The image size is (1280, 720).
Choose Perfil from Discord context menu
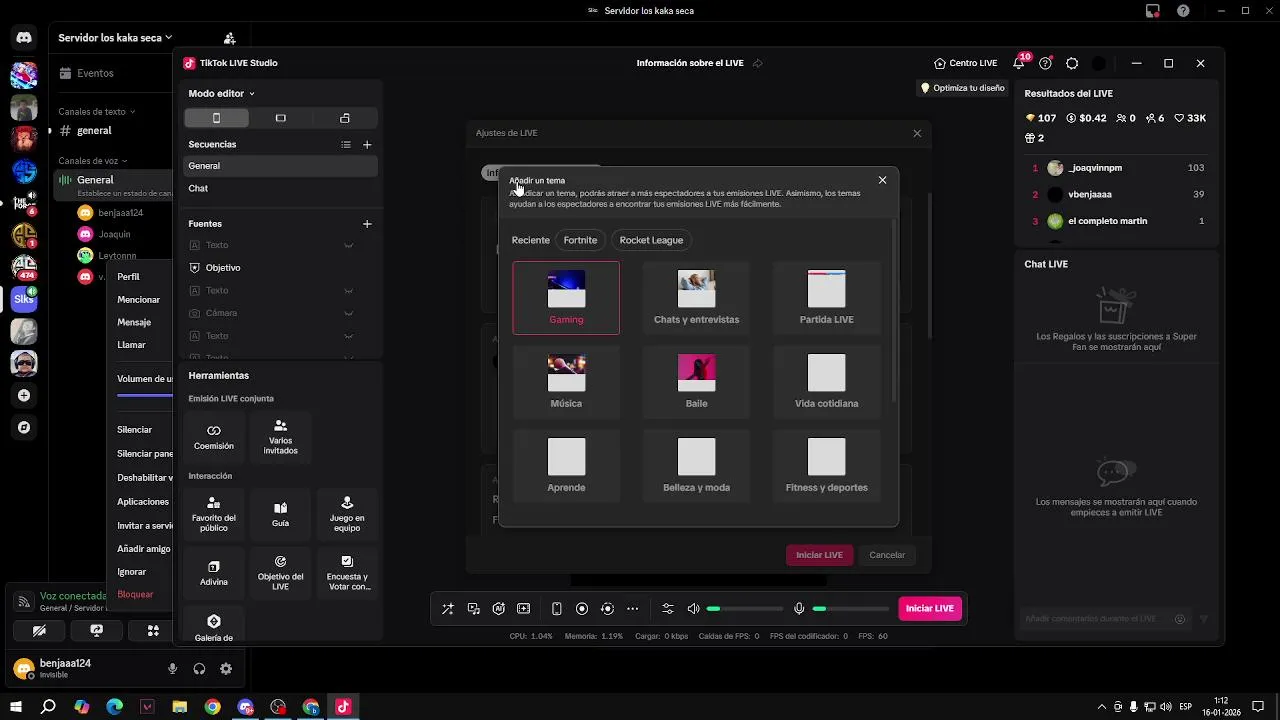pos(128,277)
